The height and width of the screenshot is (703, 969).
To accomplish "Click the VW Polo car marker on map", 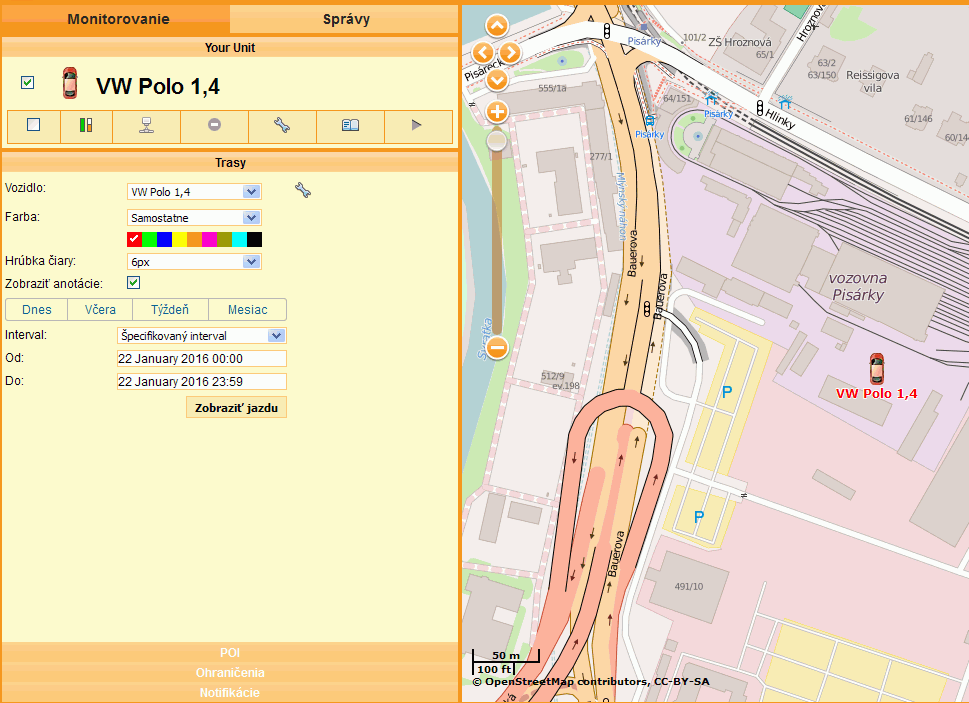I will pyautogui.click(x=877, y=367).
